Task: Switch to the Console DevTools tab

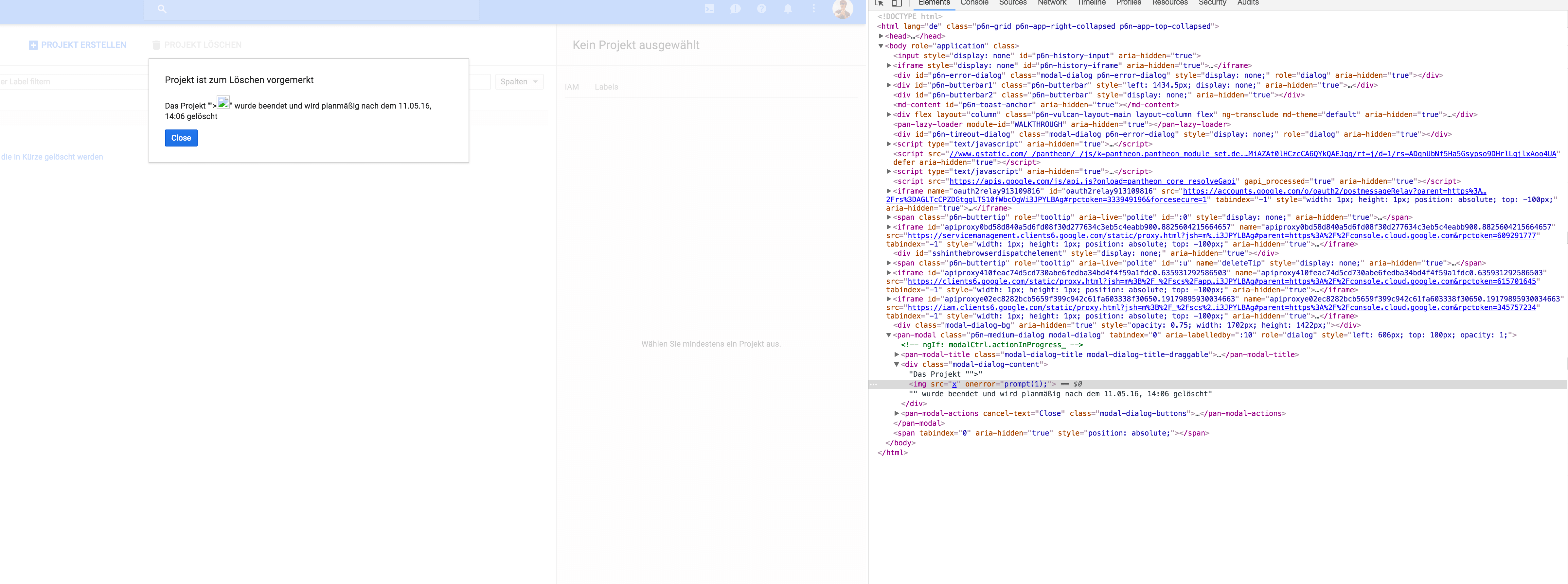Action: (x=974, y=3)
